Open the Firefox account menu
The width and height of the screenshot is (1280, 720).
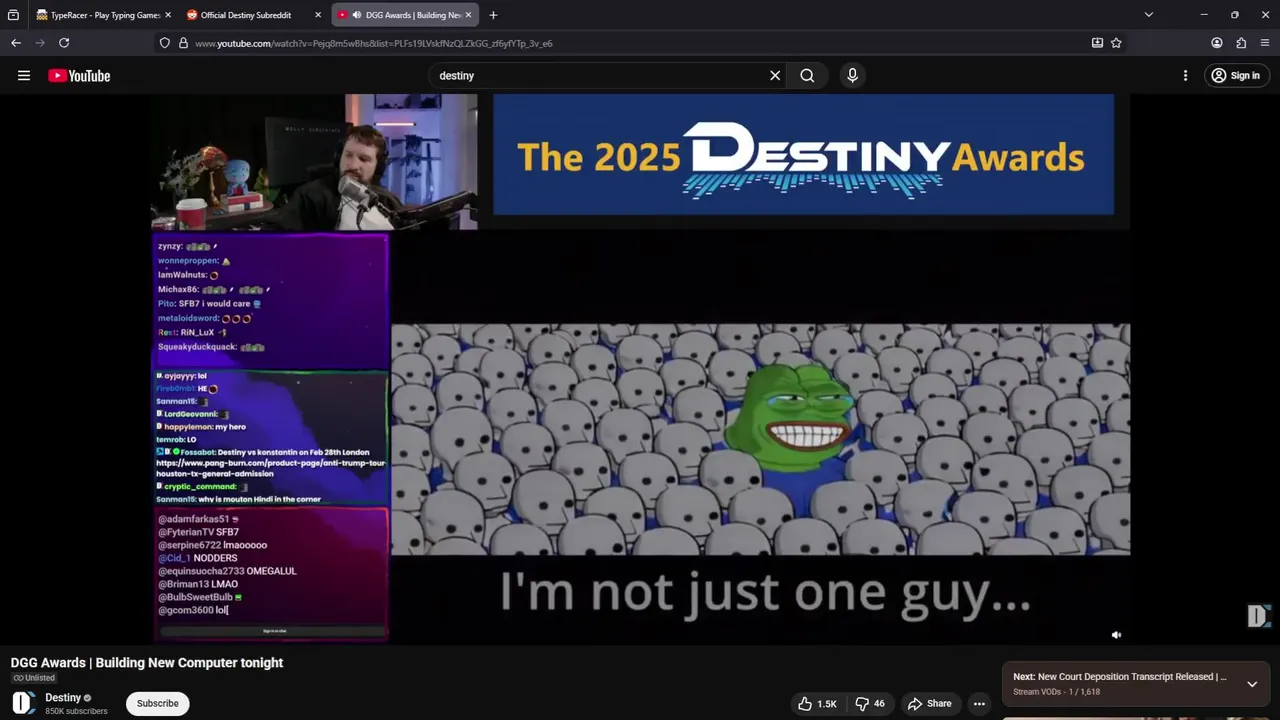point(1217,43)
